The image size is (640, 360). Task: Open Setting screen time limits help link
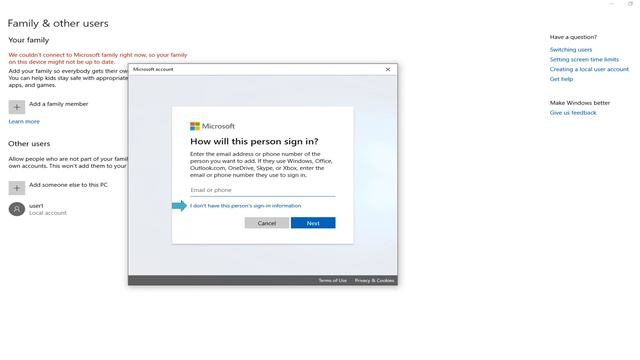(x=584, y=60)
